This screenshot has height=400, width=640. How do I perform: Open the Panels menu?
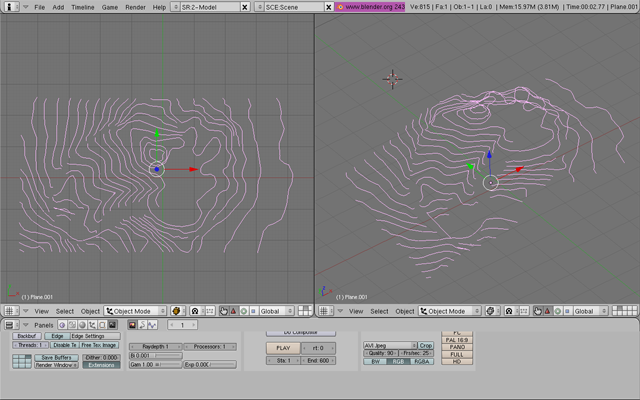pyautogui.click(x=44, y=325)
